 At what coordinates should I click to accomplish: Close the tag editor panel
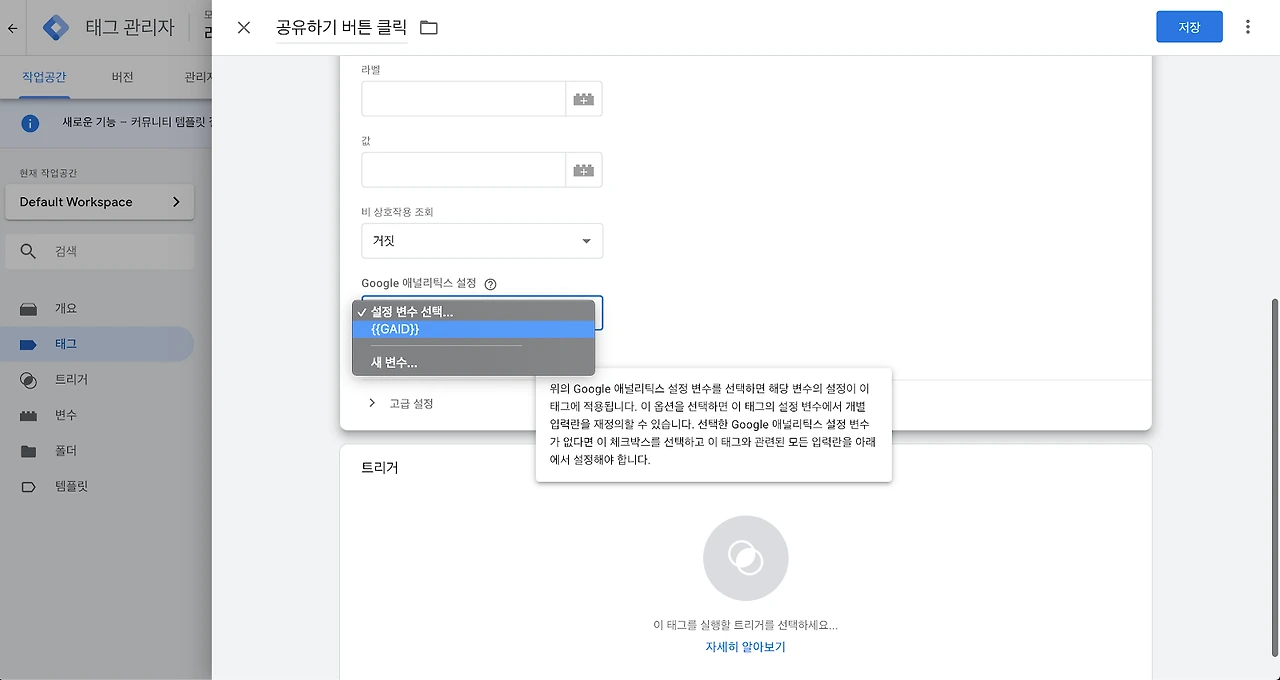[x=244, y=27]
